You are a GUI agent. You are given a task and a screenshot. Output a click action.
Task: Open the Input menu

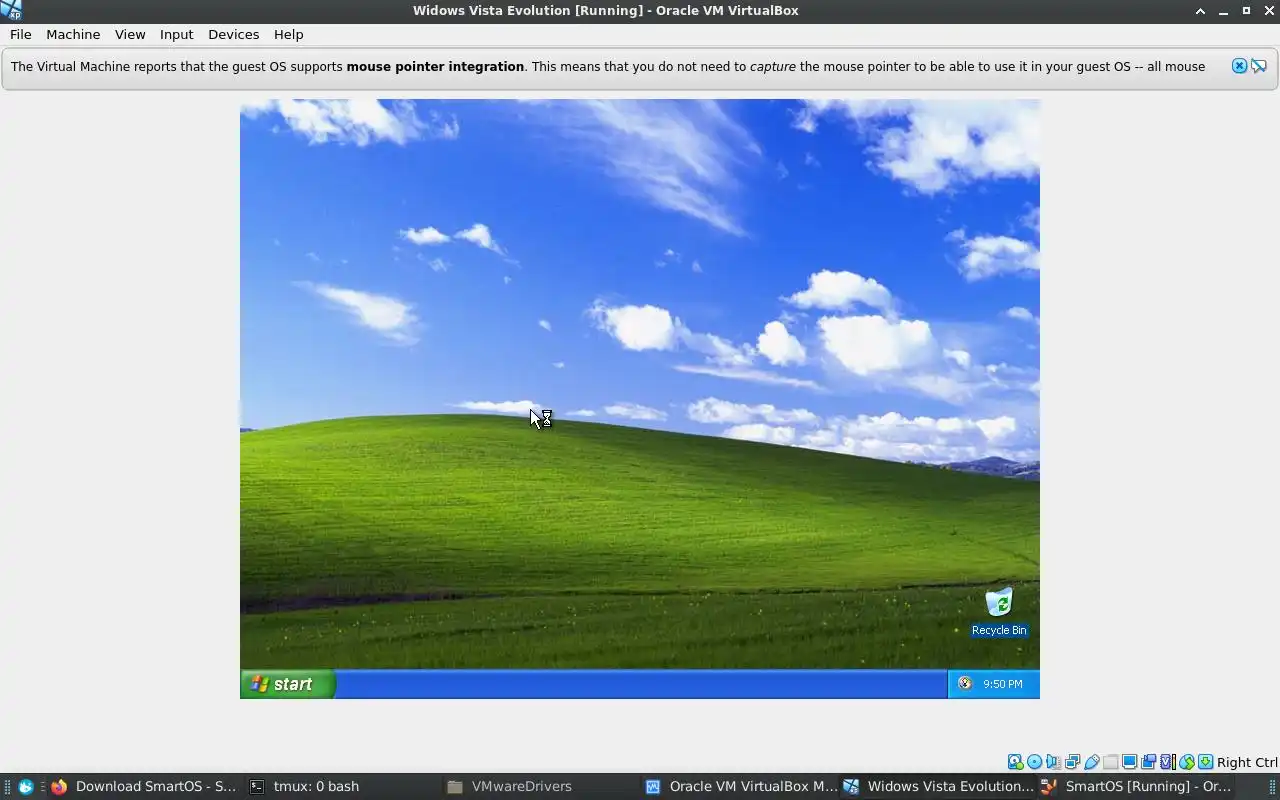click(x=176, y=34)
